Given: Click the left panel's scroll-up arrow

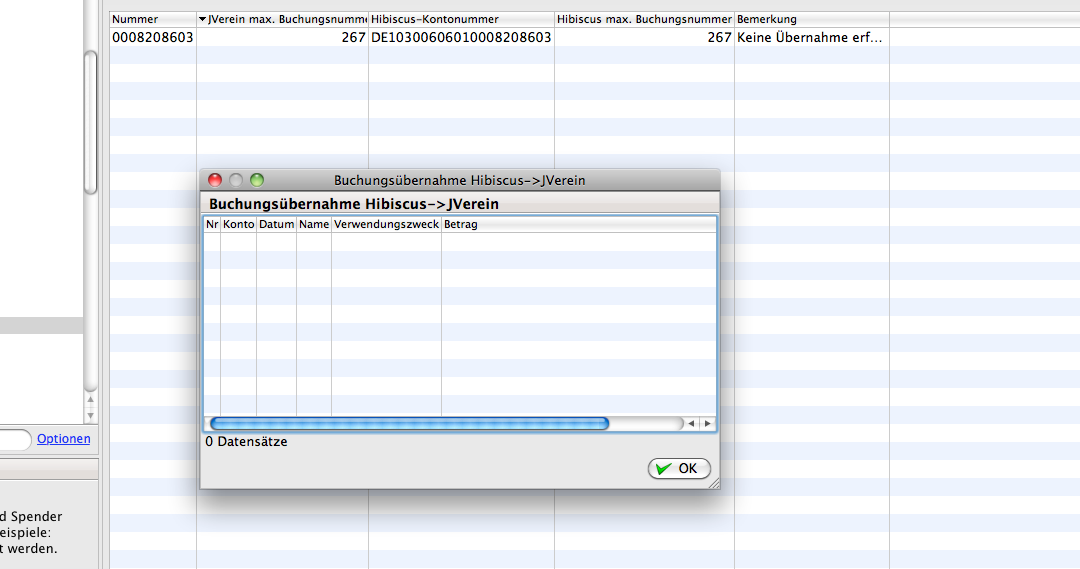Looking at the screenshot, I should coord(90,400).
